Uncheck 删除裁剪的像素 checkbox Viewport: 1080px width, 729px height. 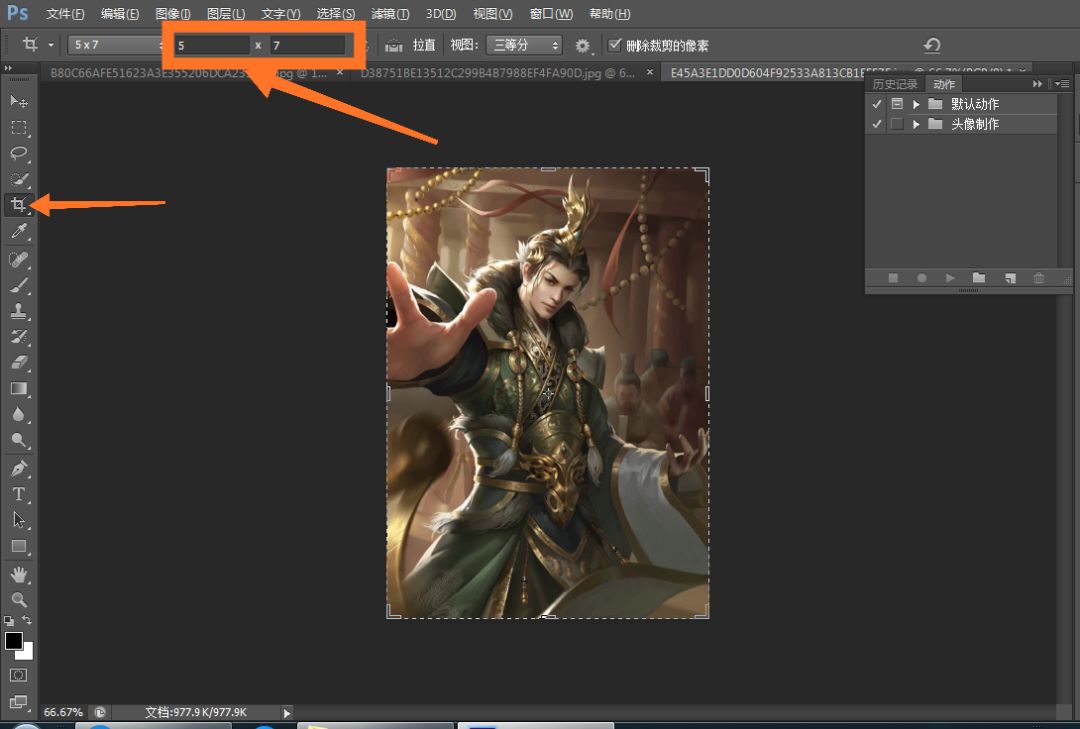click(615, 45)
